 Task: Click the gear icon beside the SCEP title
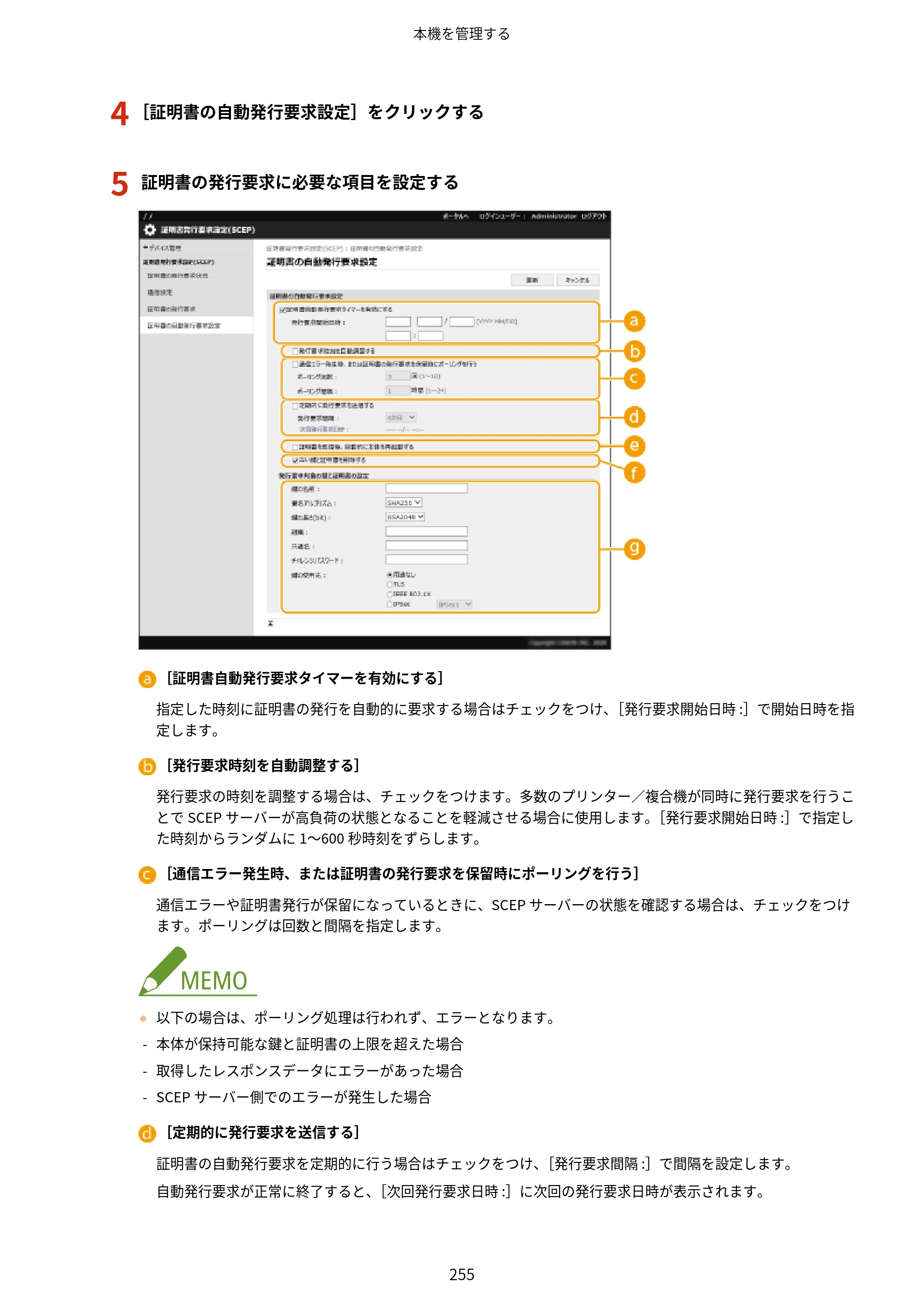150,230
